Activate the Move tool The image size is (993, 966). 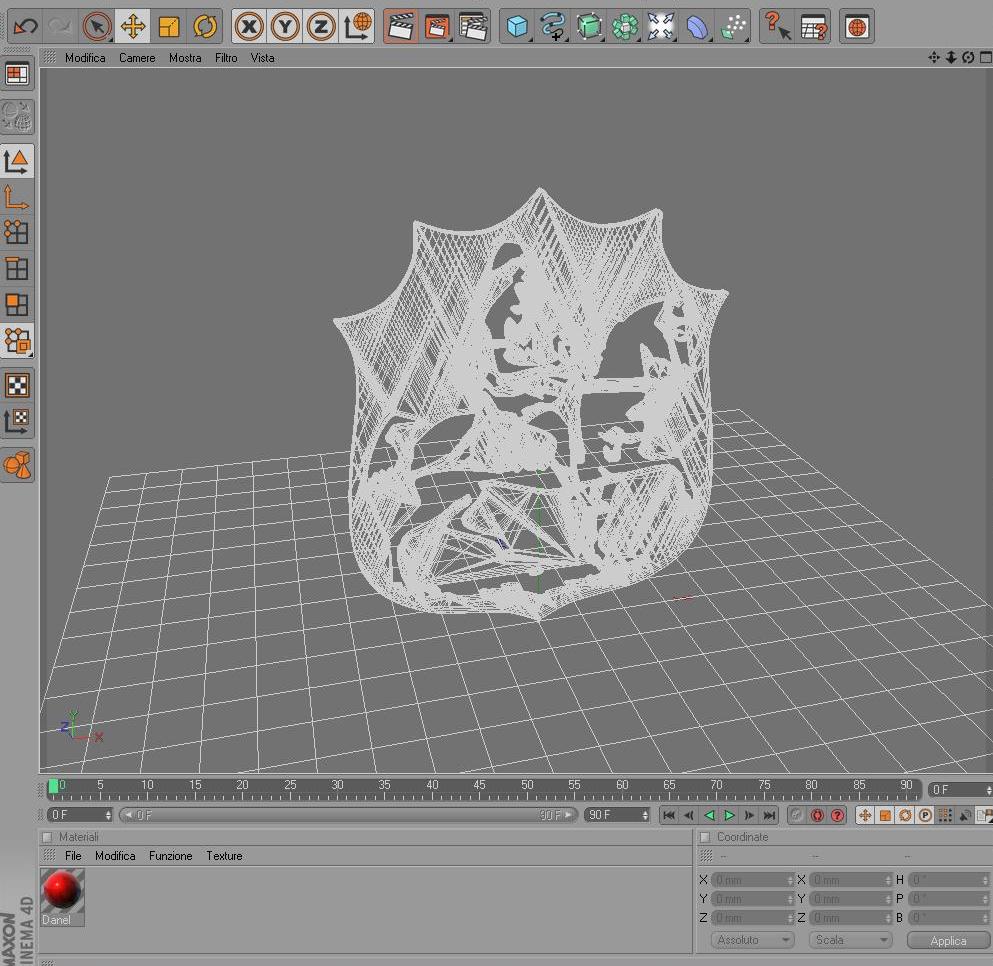pyautogui.click(x=133, y=27)
